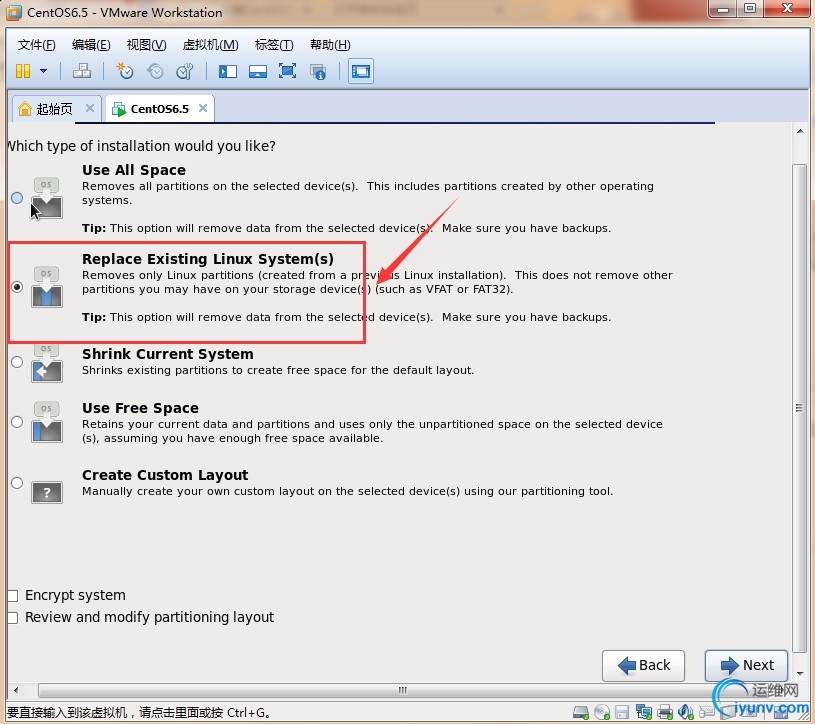Click the vertical scrollbar up arrow
This screenshot has height=724, width=815.
pyautogui.click(x=800, y=131)
